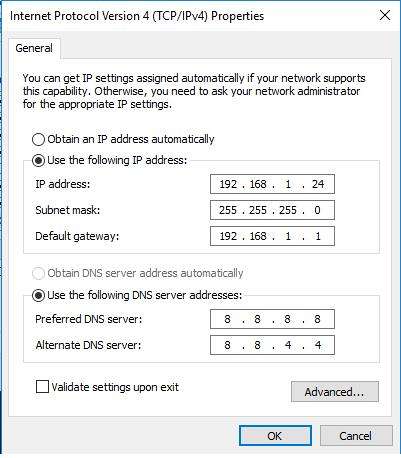The image size is (401, 458).
Task: Click the first octet 192 of Default gateway
Action: click(228, 236)
